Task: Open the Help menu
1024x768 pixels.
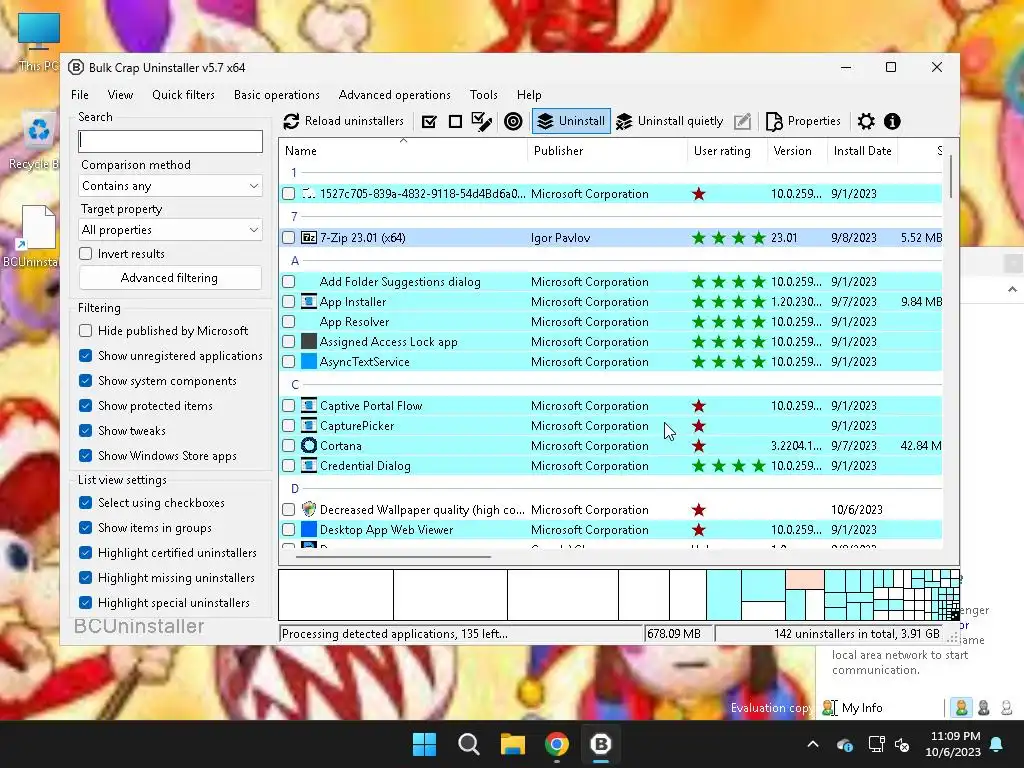Action: [x=529, y=95]
